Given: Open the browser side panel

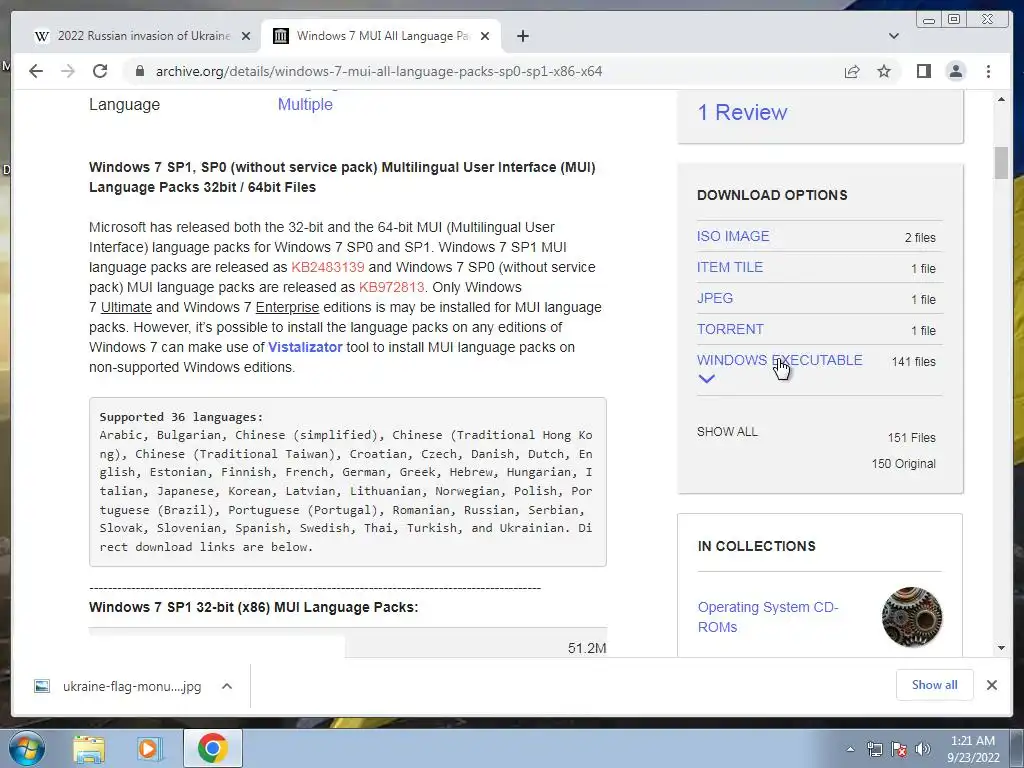Looking at the screenshot, I should click(923, 71).
